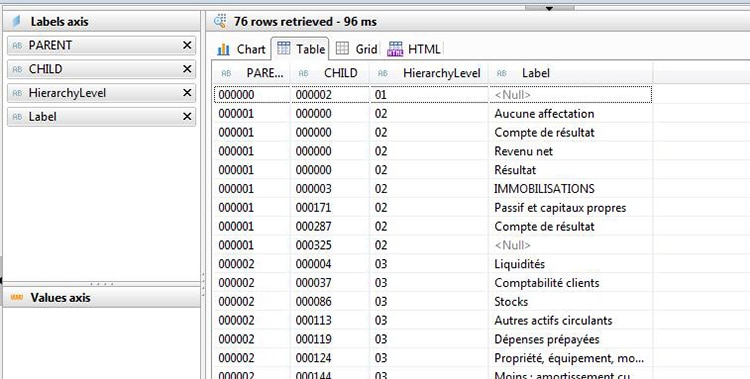Select the cell 'Autres actifs circulants'
The image size is (750, 379).
click(570, 320)
